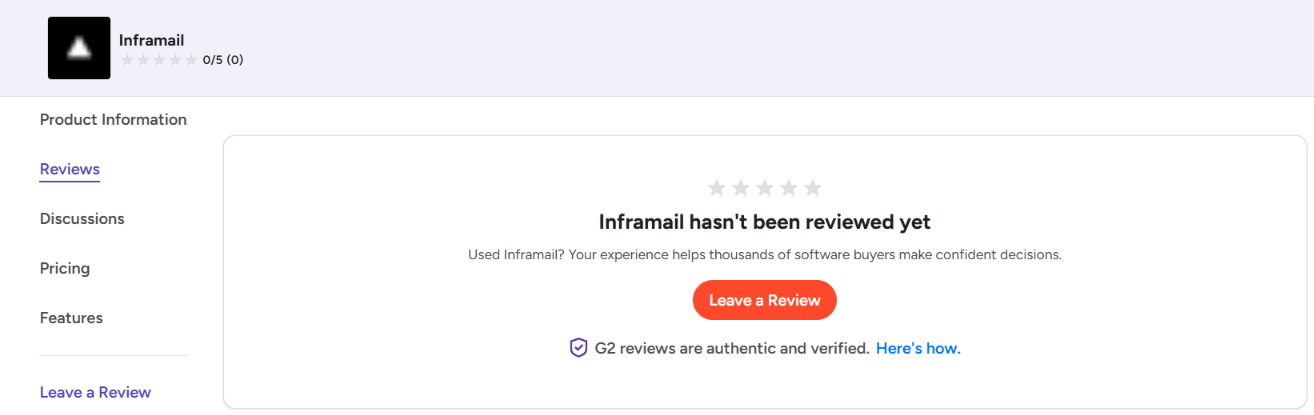
Task: Click the 0/5 (0) rating text
Action: [x=223, y=60]
